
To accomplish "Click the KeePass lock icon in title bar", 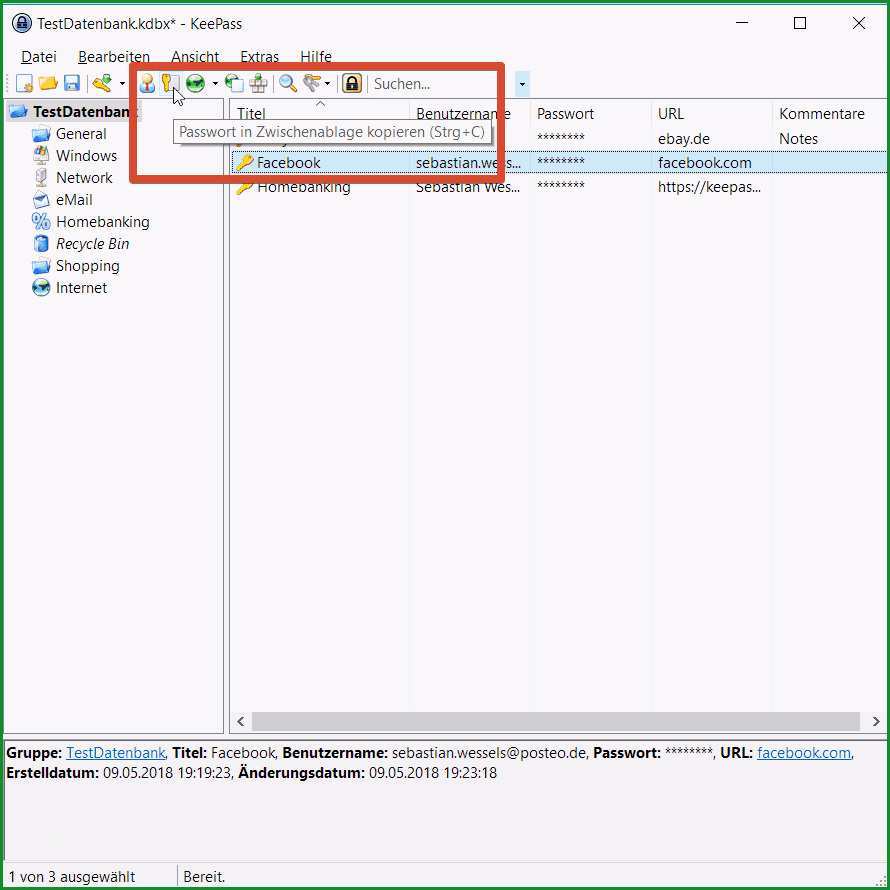I will point(22,23).
